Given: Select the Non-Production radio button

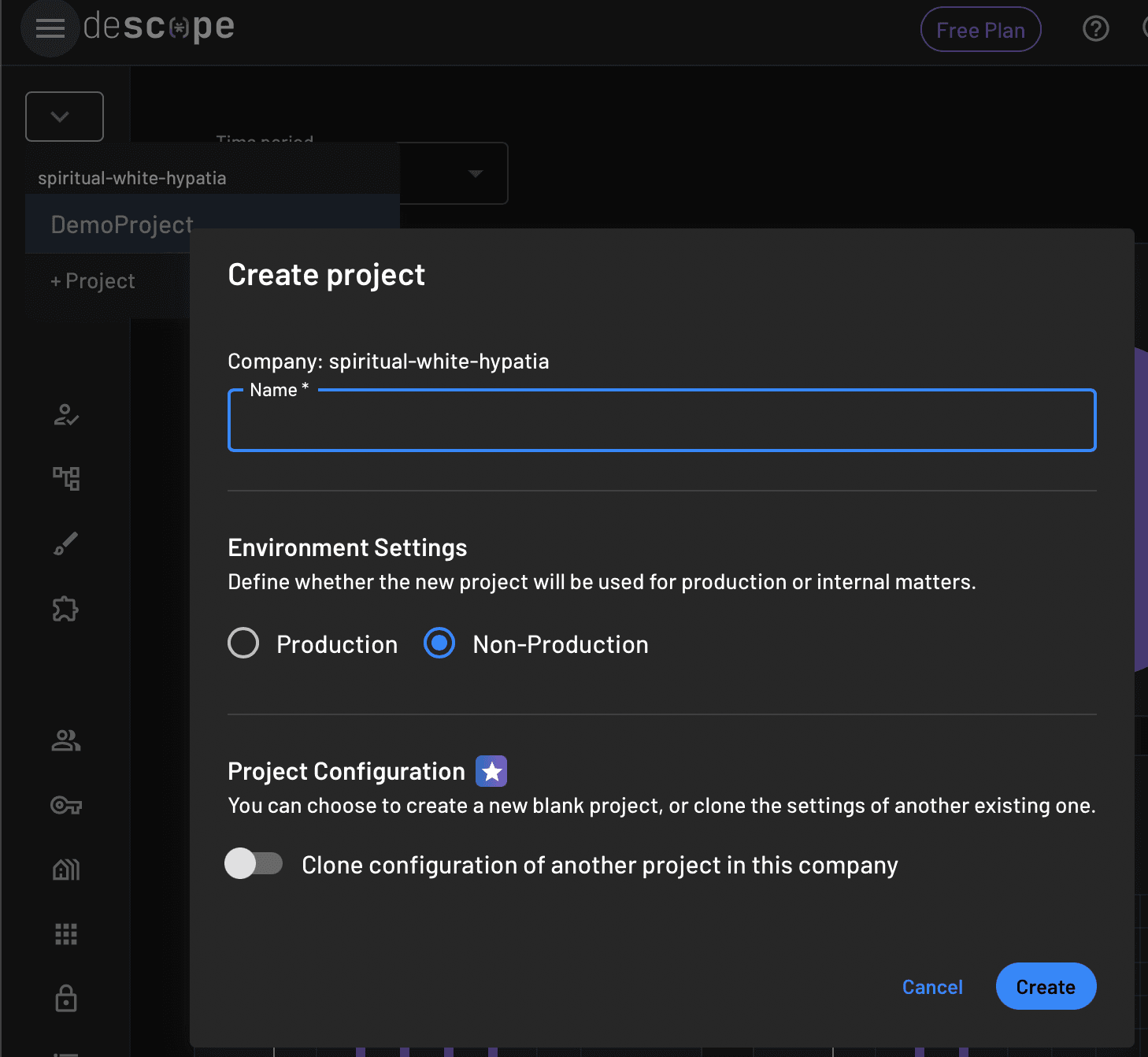Looking at the screenshot, I should click(x=439, y=643).
